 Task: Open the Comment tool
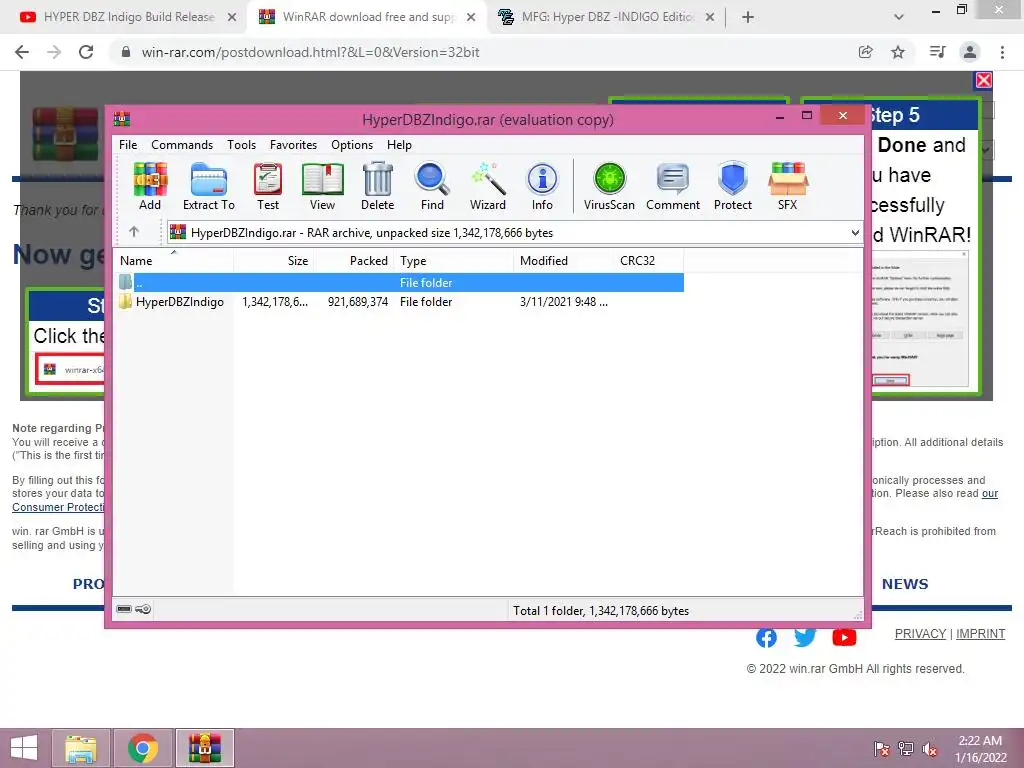click(x=673, y=186)
